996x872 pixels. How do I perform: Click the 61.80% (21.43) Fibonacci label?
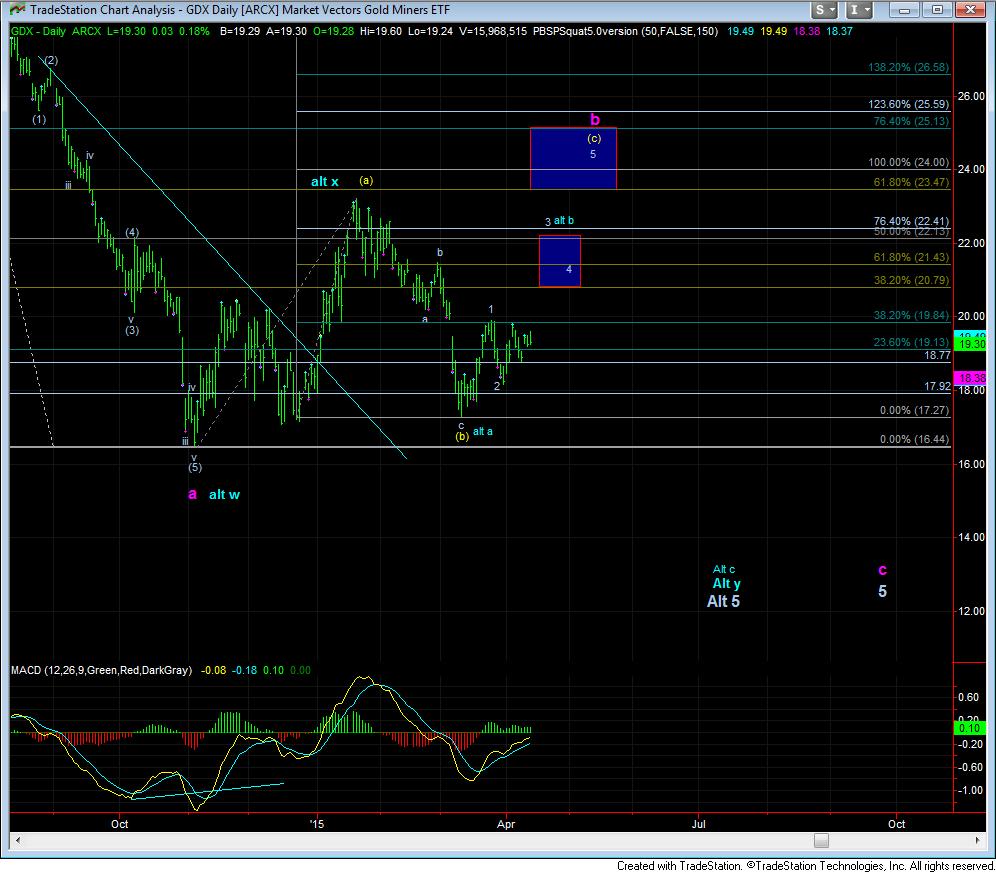pos(911,257)
